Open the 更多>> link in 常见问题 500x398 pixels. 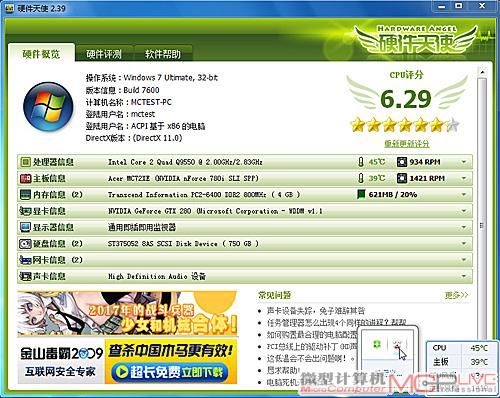pos(456,295)
